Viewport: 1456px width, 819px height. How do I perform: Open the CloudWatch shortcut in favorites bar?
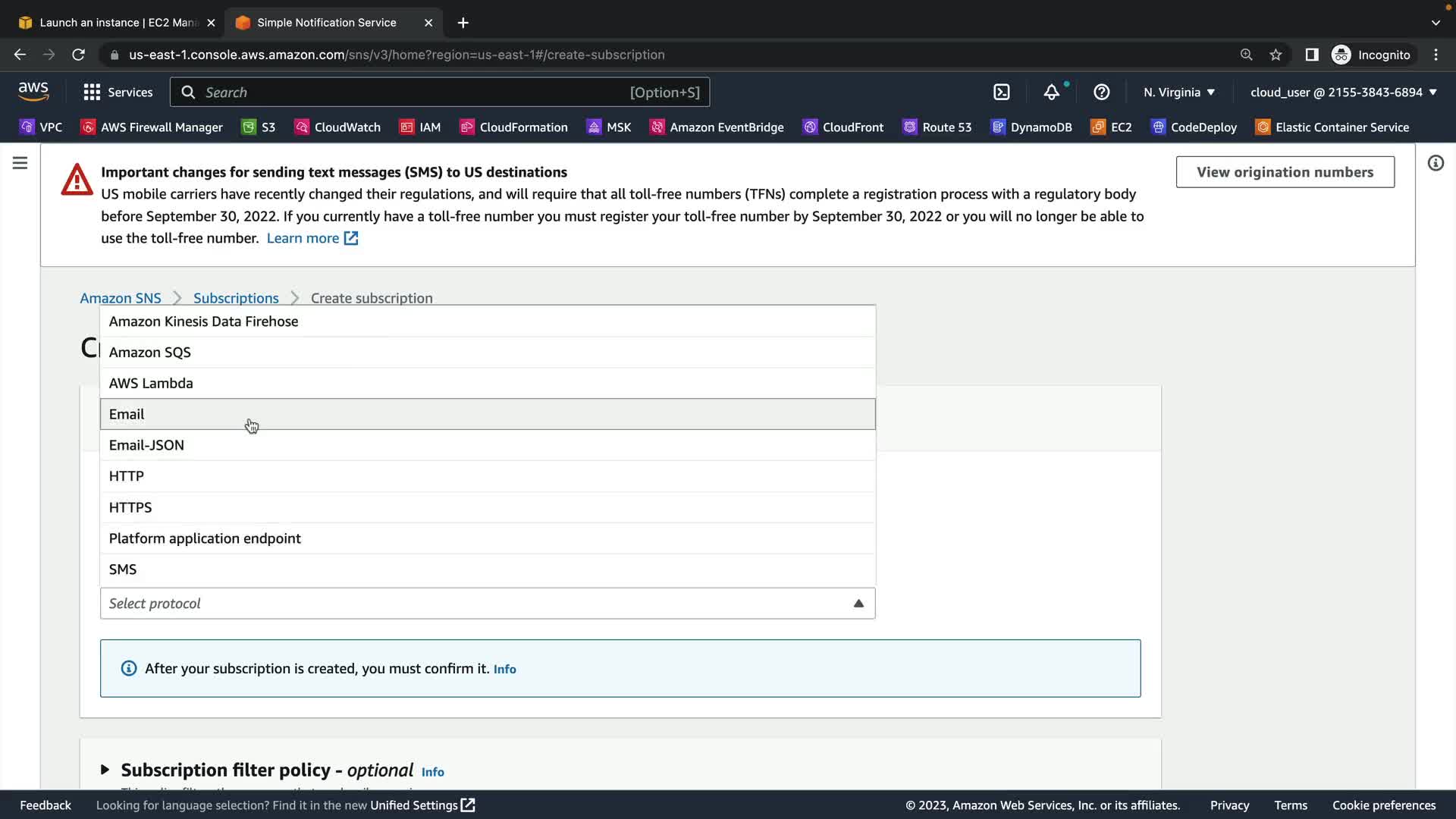point(337,127)
